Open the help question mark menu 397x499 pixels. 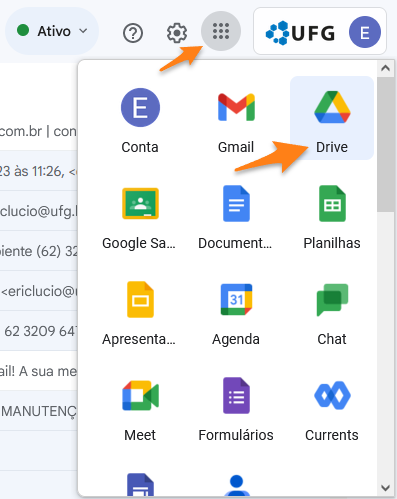133,33
